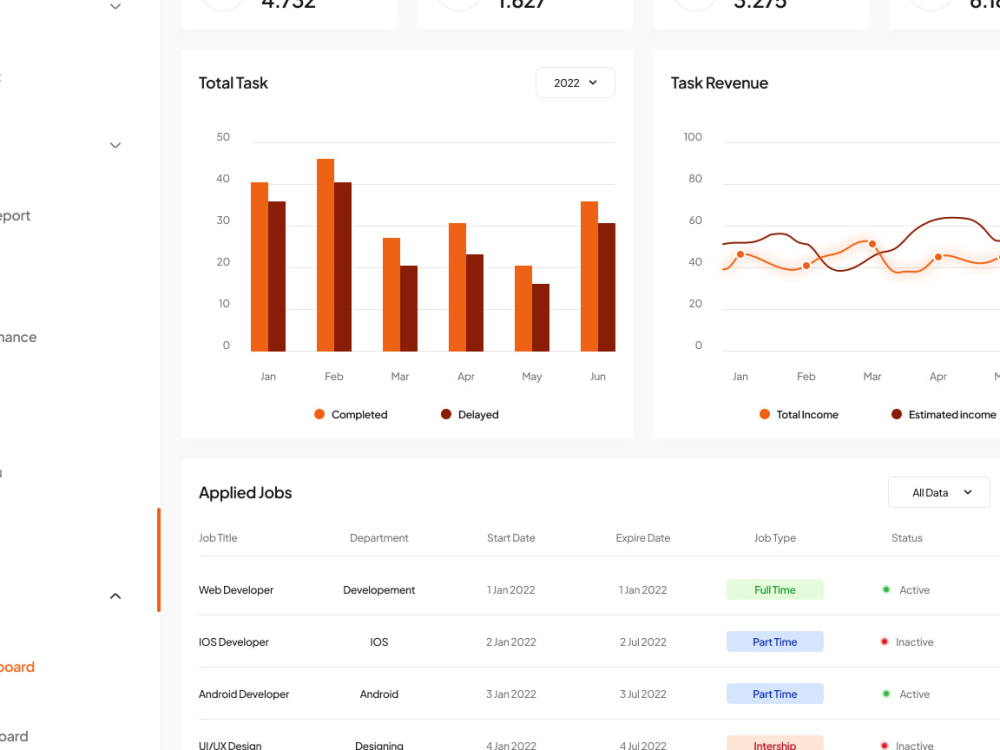This screenshot has height=750, width=1000.
Task: Click the Total Income legend dot
Action: point(765,415)
